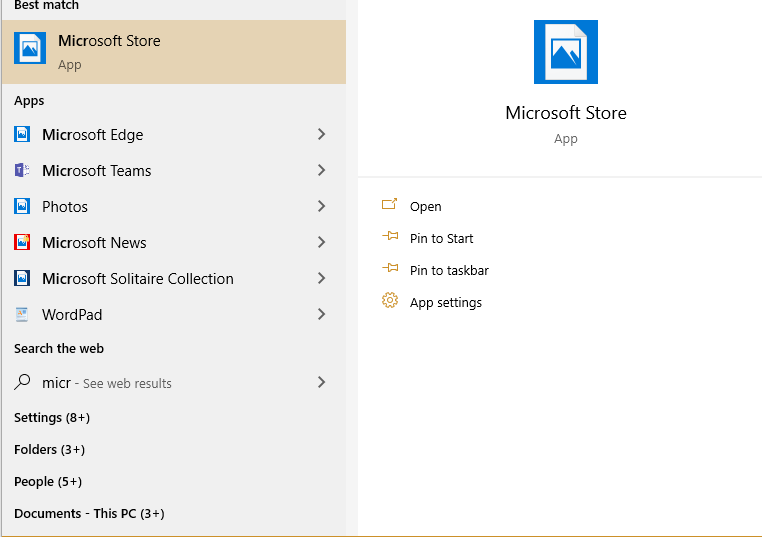
Task: Click the Photos app icon
Action: click(x=22, y=206)
